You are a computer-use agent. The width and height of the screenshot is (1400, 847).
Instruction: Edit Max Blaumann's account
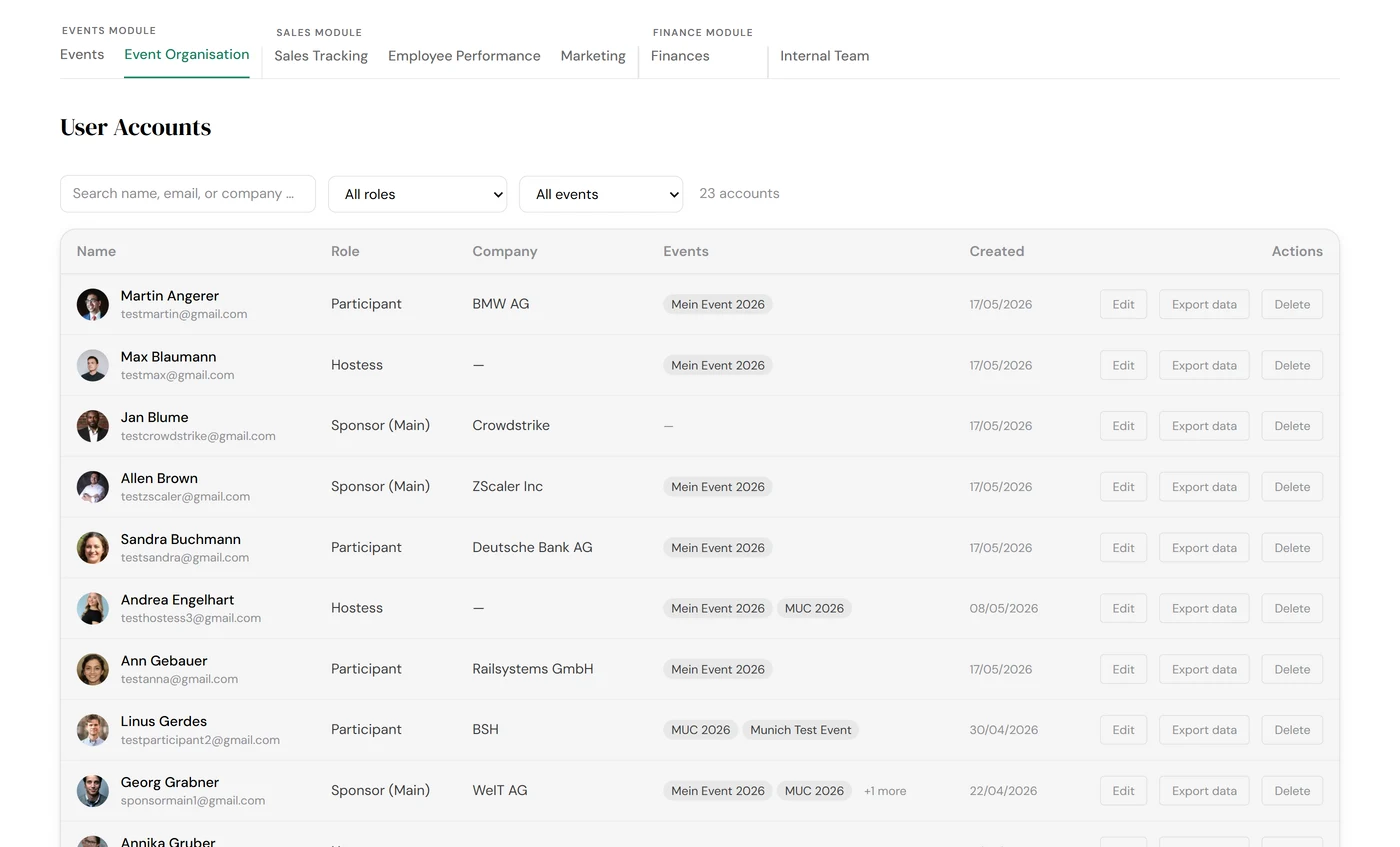click(x=1123, y=365)
